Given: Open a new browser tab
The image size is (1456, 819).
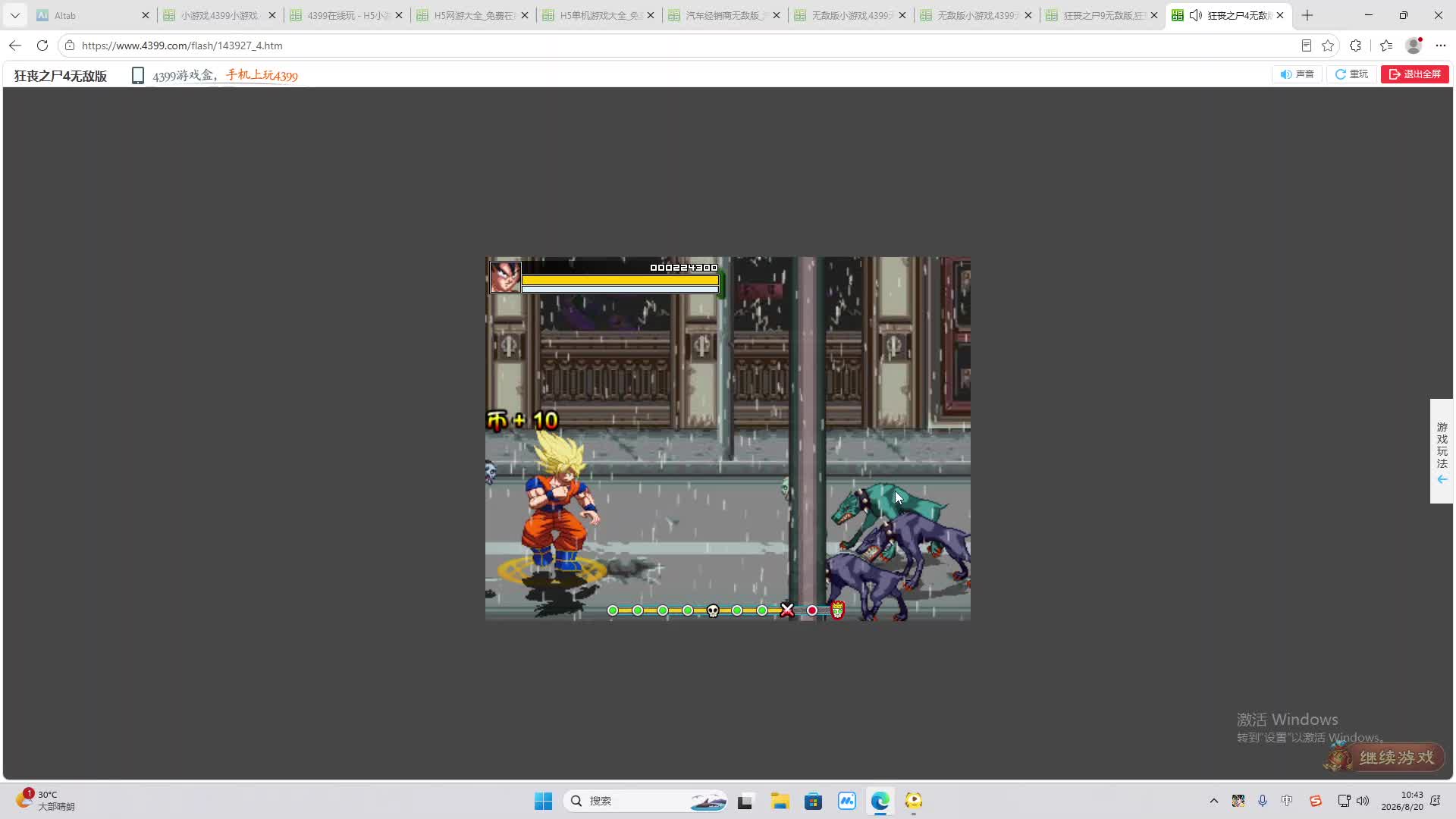Looking at the screenshot, I should tap(1307, 15).
